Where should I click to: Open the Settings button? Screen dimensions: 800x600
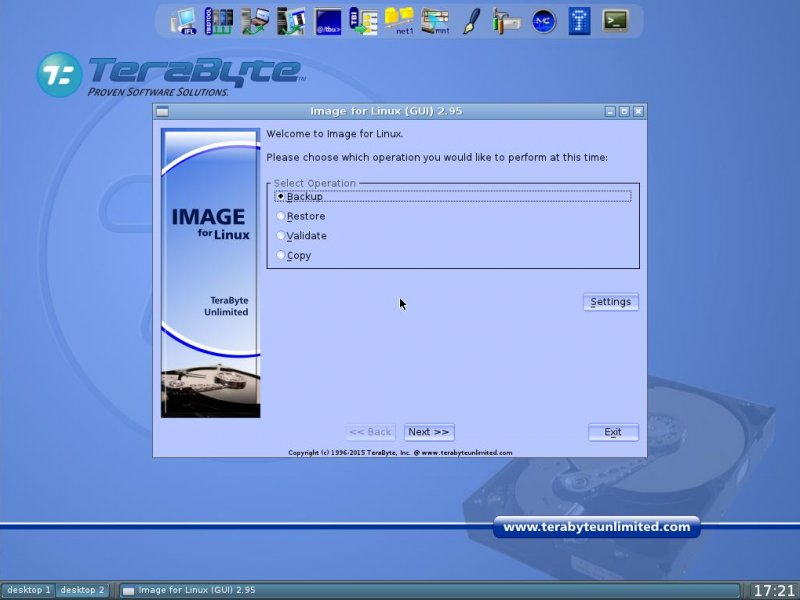611,302
